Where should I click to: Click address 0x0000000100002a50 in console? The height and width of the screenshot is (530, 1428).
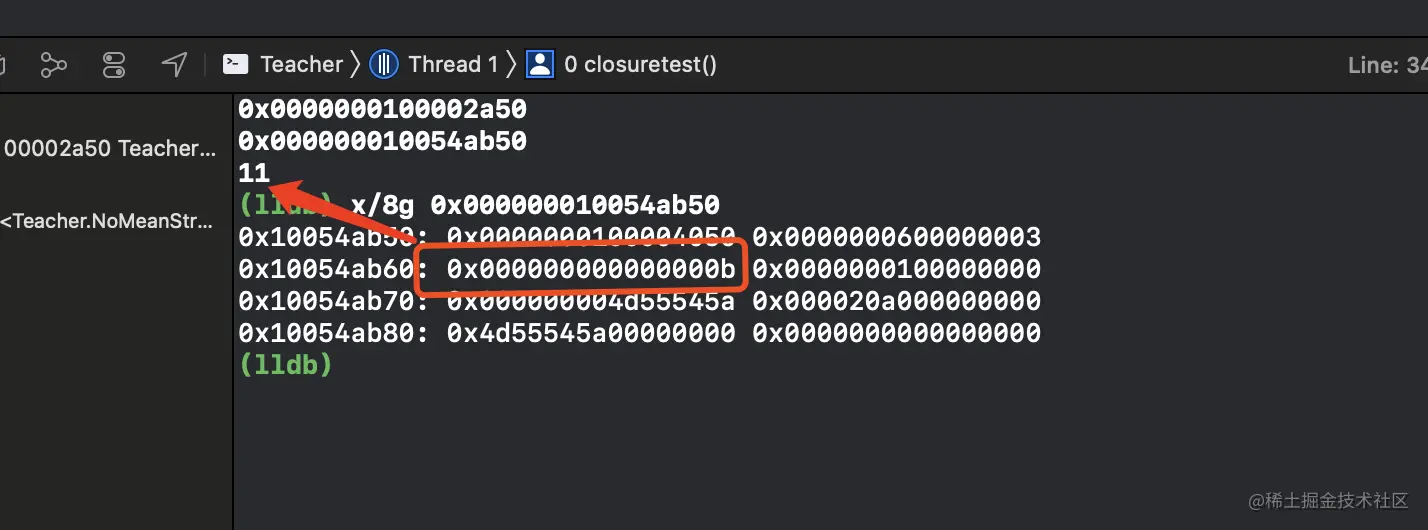[383, 109]
